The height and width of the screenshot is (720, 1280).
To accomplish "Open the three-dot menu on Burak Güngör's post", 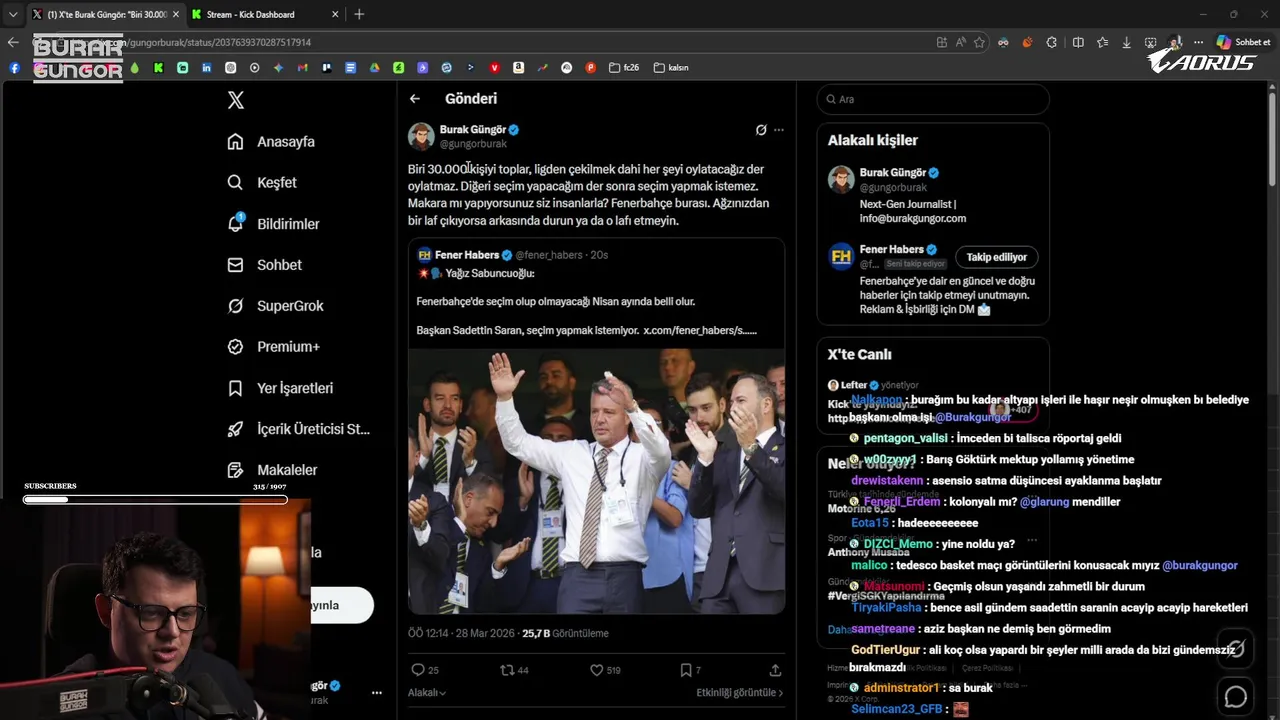I will click(x=779, y=130).
